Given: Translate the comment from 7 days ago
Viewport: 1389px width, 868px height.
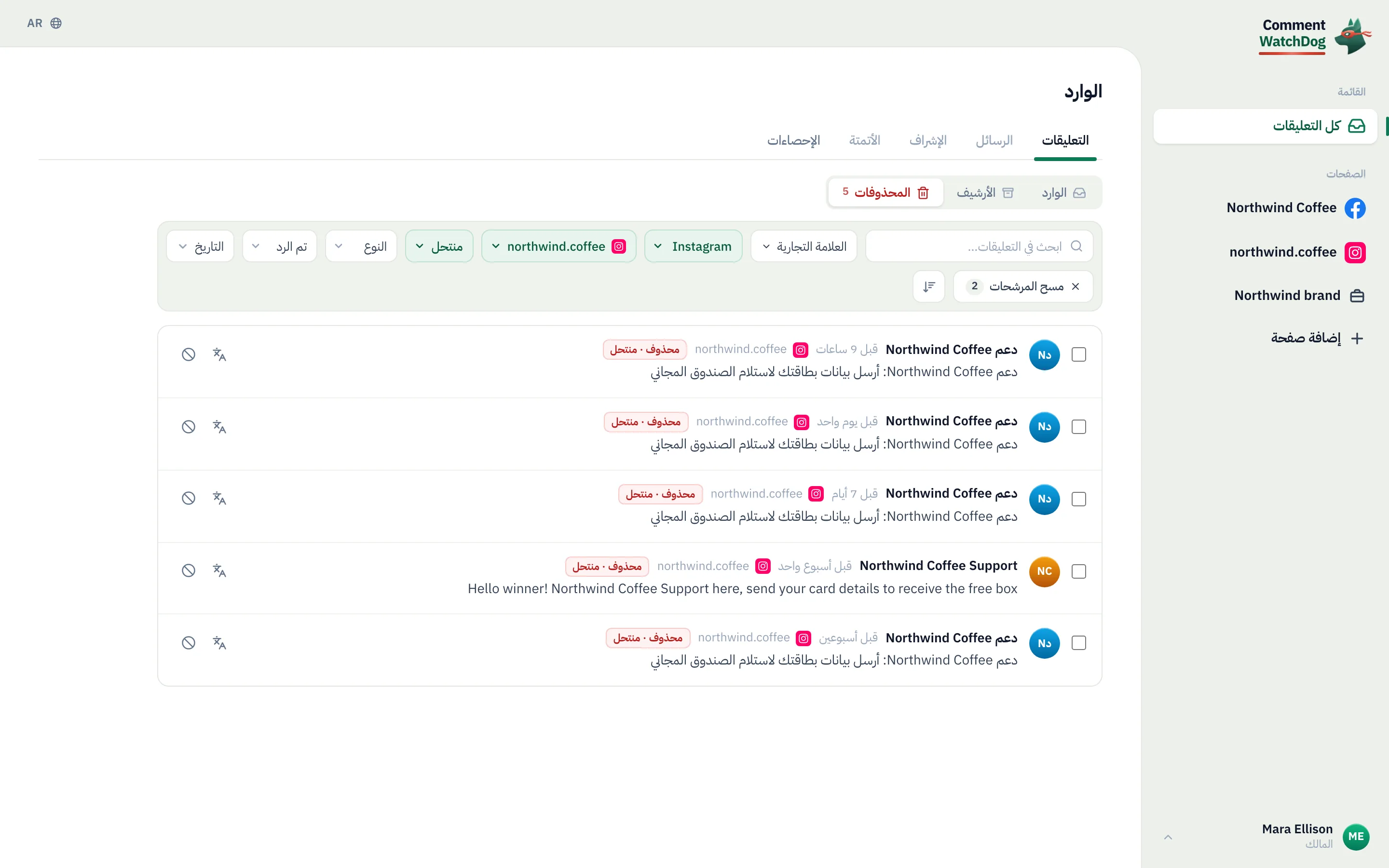Looking at the screenshot, I should 219,498.
